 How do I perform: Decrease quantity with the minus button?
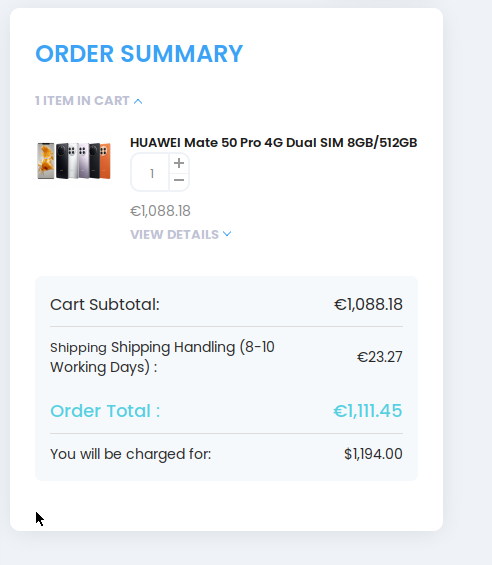click(179, 180)
